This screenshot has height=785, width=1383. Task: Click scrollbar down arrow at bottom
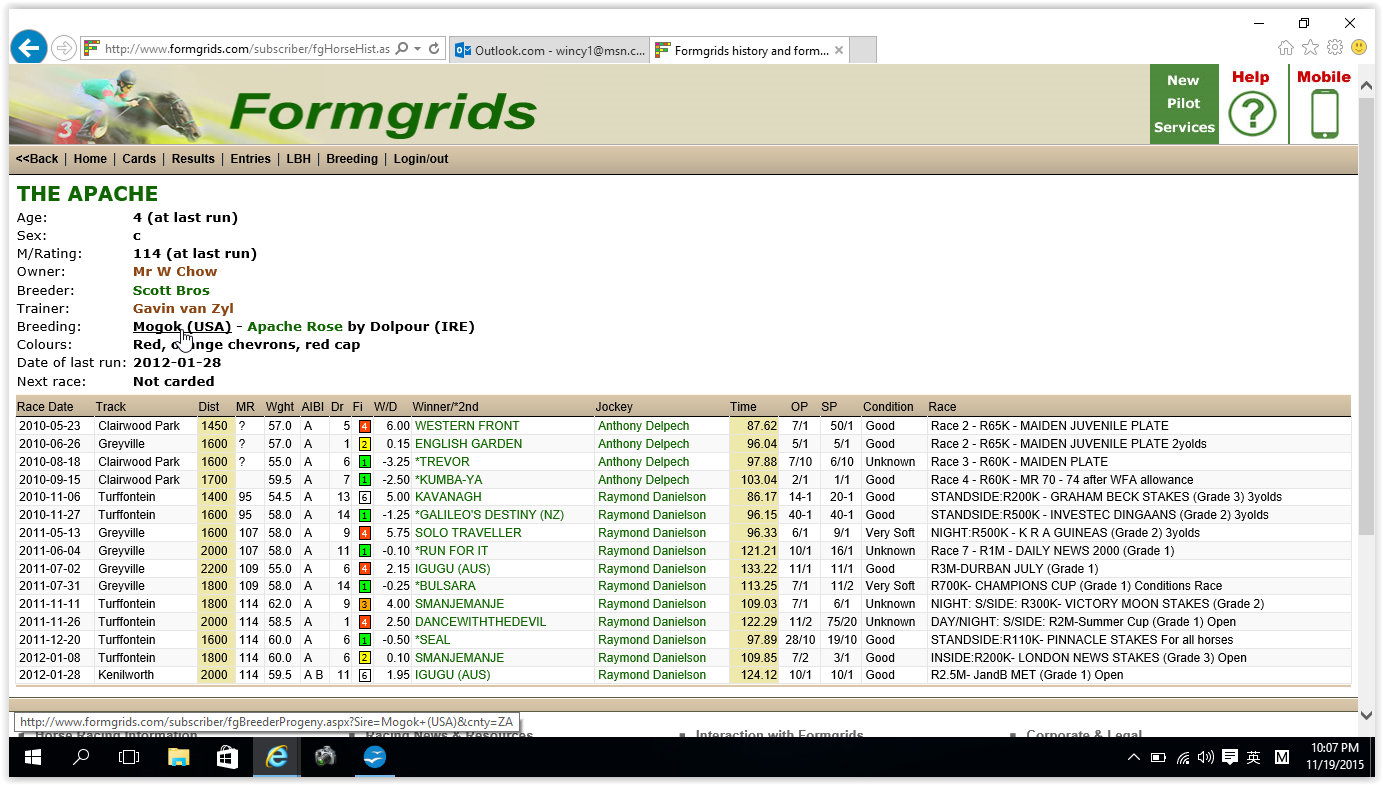1367,715
